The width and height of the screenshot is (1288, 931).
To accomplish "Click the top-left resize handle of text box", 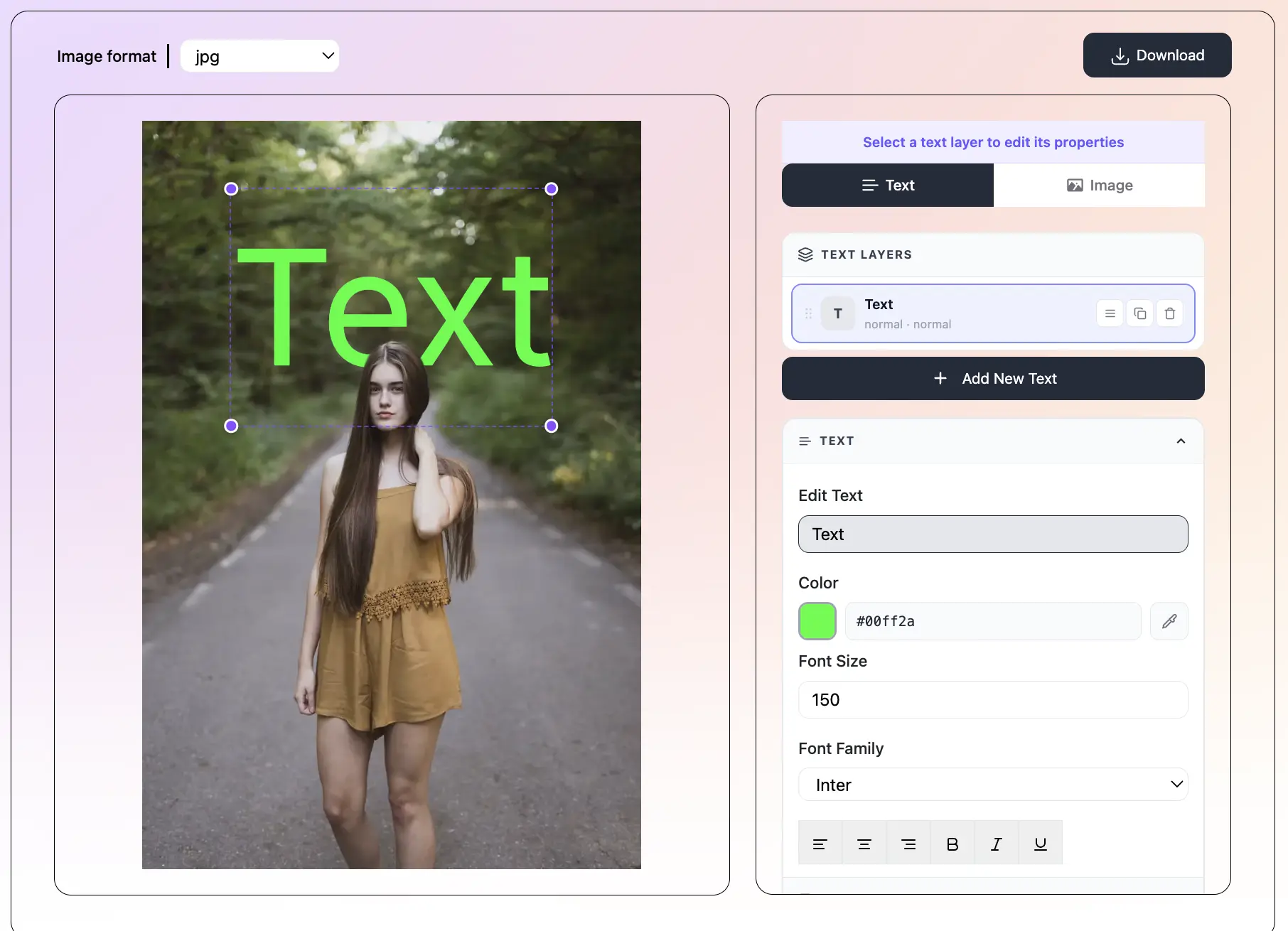I will coord(231,189).
